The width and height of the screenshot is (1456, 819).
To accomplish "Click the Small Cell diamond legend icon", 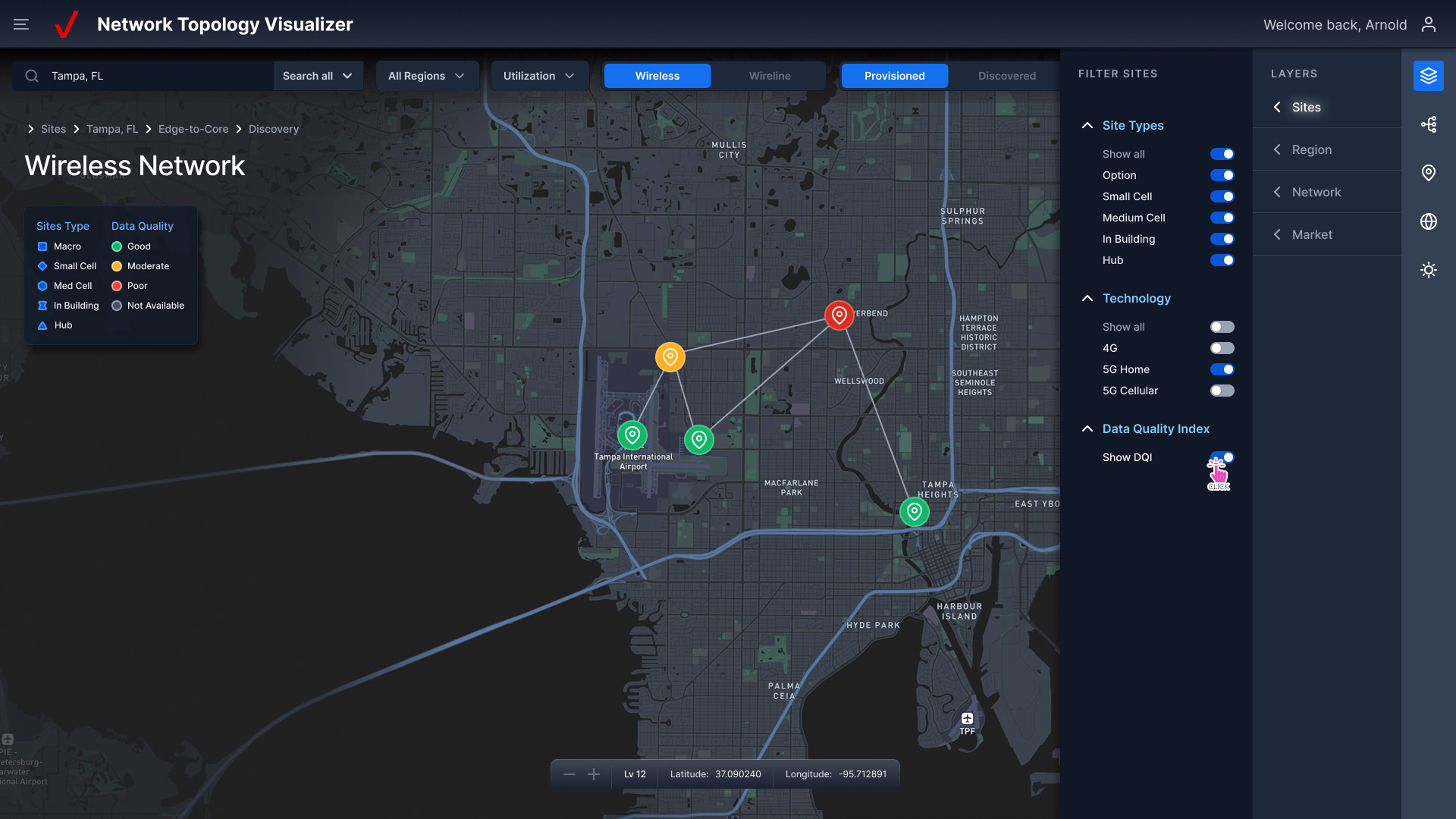I will pyautogui.click(x=42, y=266).
